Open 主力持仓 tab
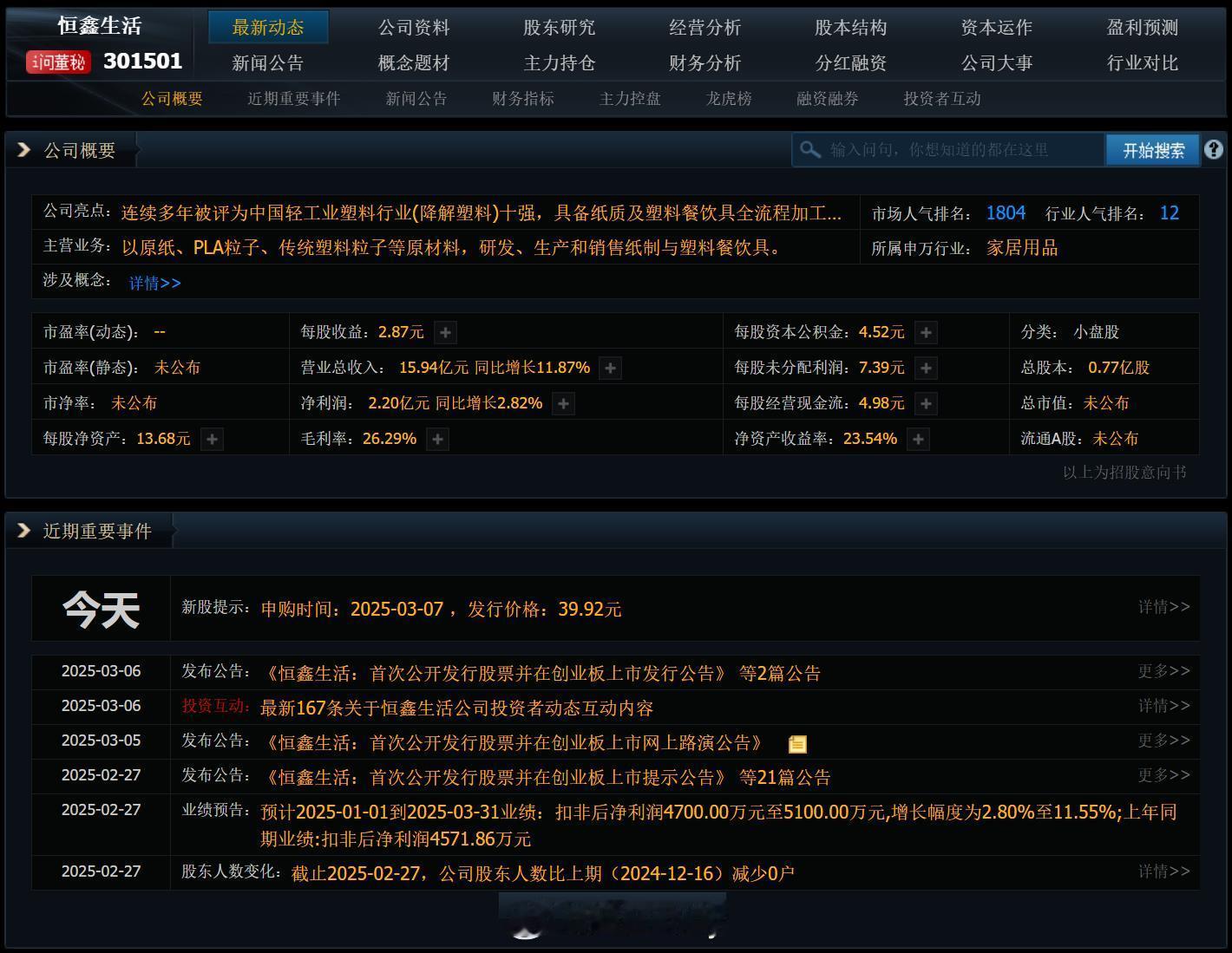The height and width of the screenshot is (953, 1232). pyautogui.click(x=560, y=63)
